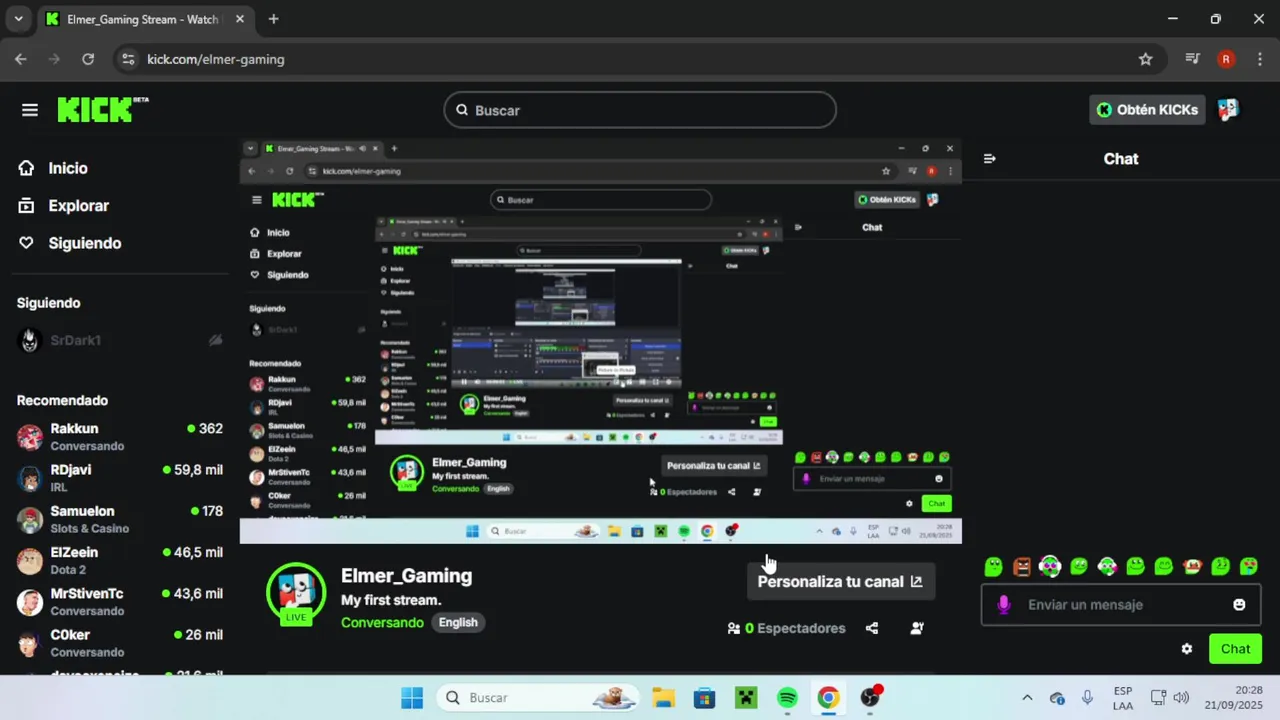This screenshot has width=1280, height=720.
Task: Open ESP LAA keyboard language switcher
Action: click(1123, 698)
